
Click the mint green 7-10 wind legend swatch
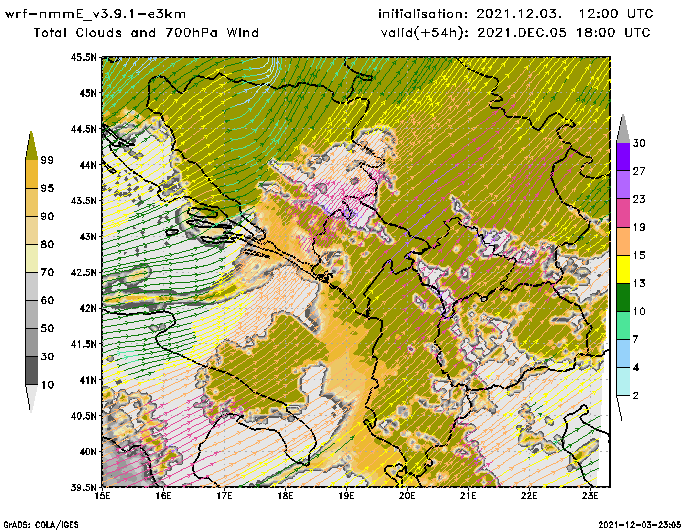(623, 326)
